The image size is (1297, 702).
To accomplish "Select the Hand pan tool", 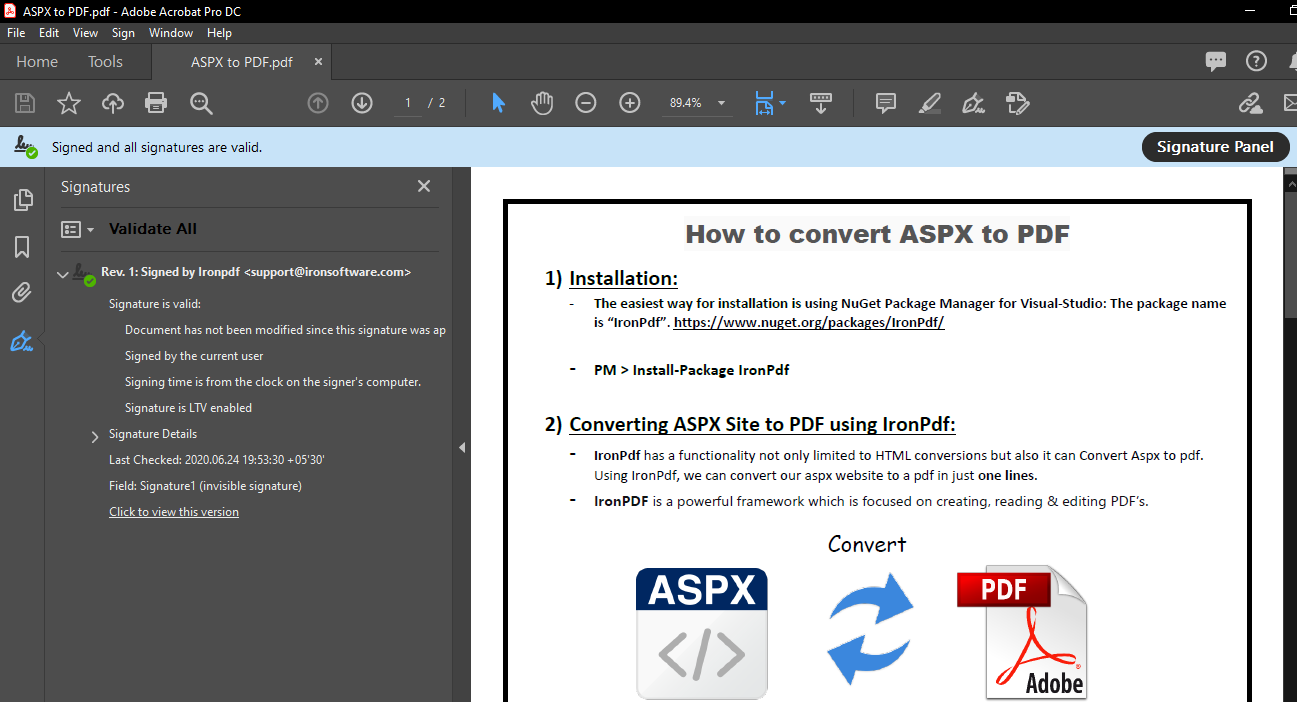I will click(x=542, y=103).
